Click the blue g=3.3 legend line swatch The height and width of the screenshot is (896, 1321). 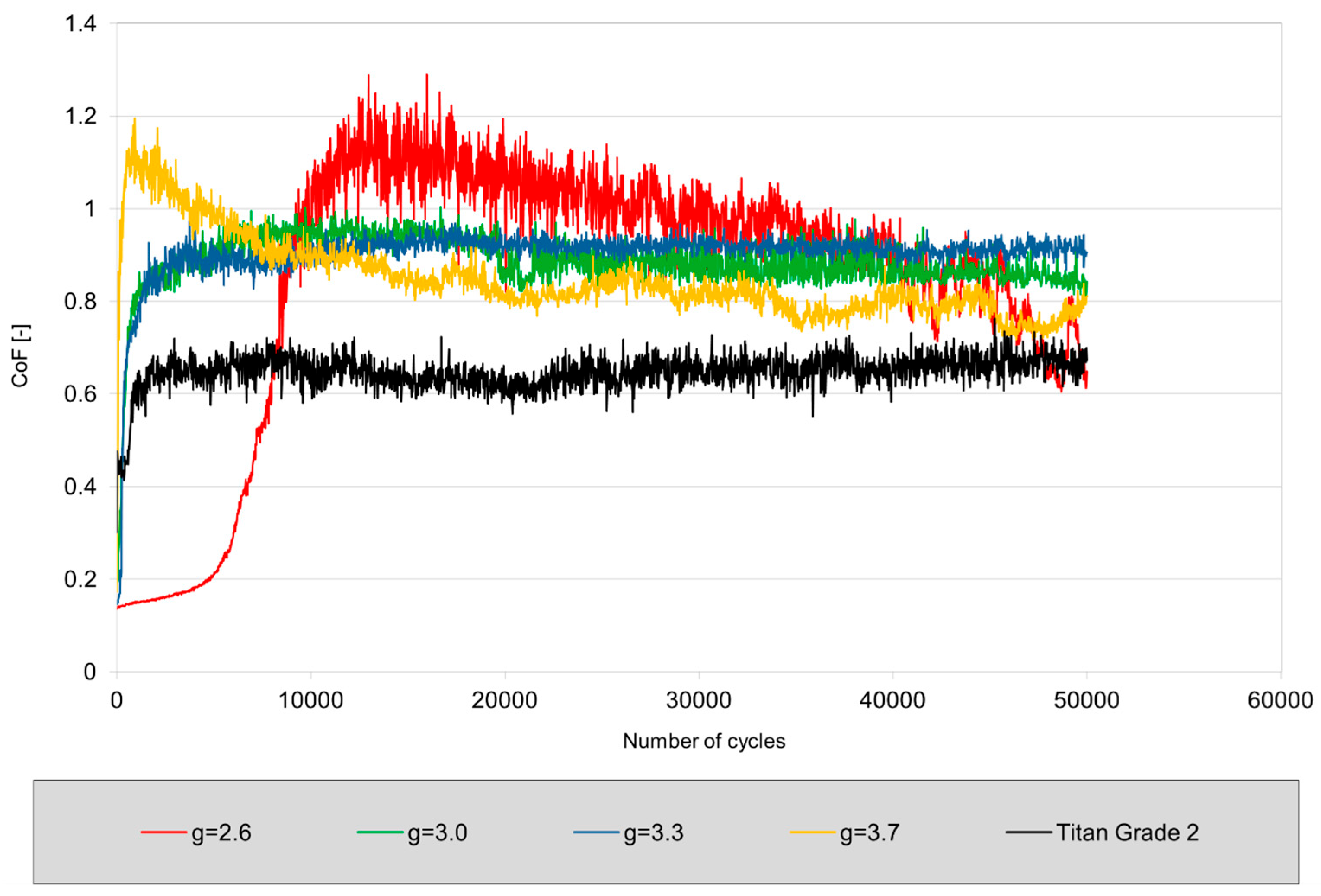point(596,832)
